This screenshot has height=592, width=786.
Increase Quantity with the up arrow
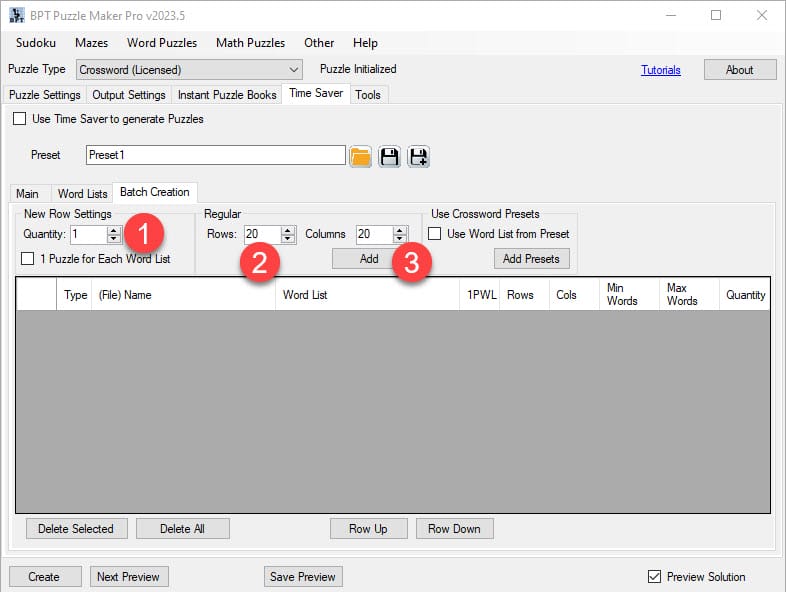tap(114, 230)
